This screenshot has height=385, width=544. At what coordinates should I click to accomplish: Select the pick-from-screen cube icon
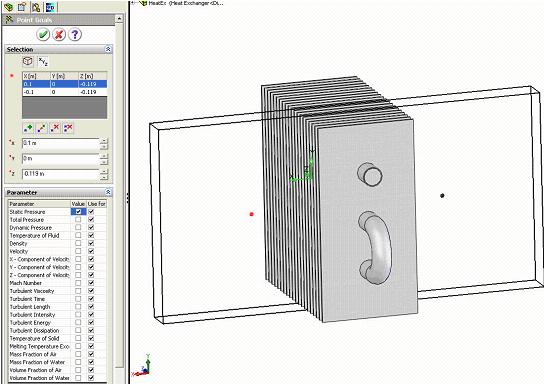(x=28, y=61)
